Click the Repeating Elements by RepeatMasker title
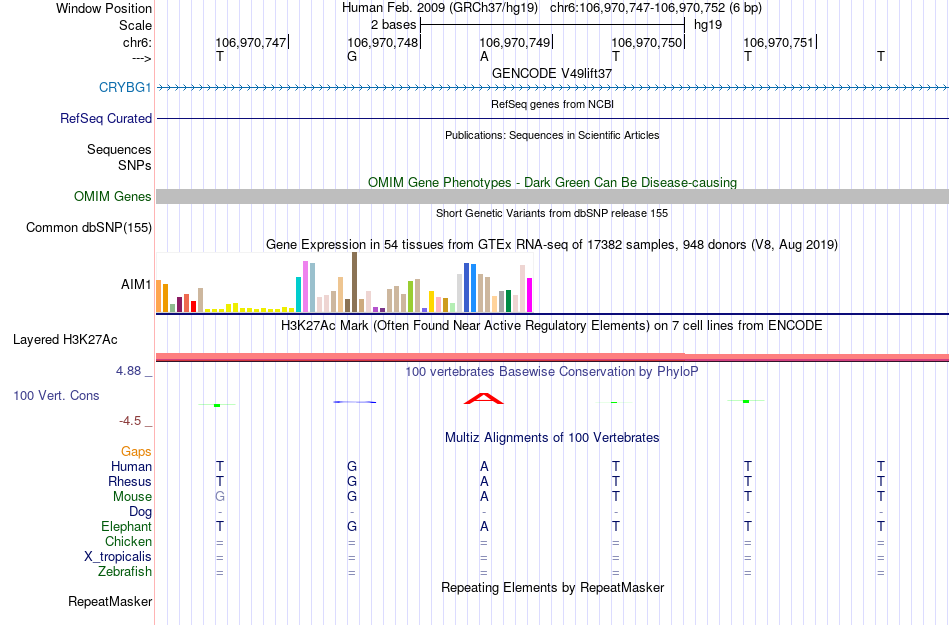This screenshot has height=625, width=950. [x=552, y=587]
